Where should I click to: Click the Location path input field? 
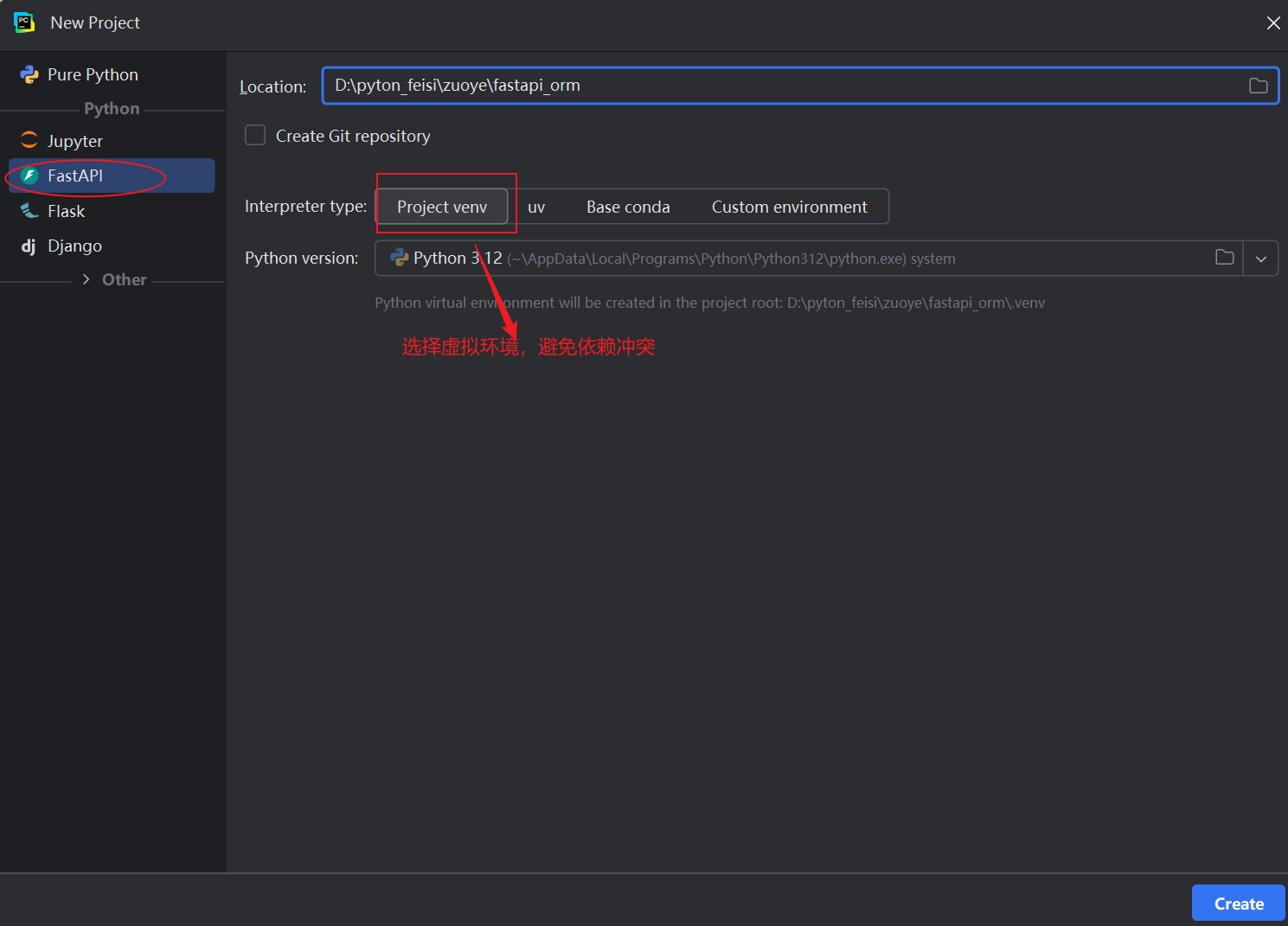[x=800, y=86]
